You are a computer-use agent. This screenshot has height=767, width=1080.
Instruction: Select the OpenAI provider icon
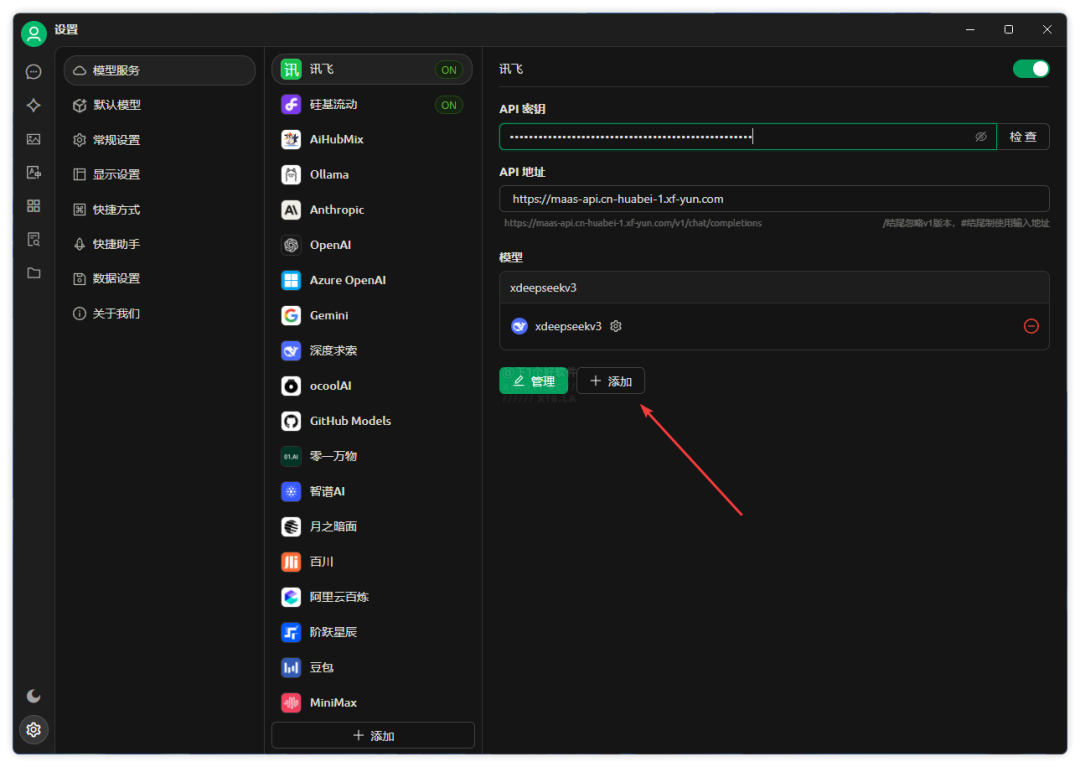(291, 244)
